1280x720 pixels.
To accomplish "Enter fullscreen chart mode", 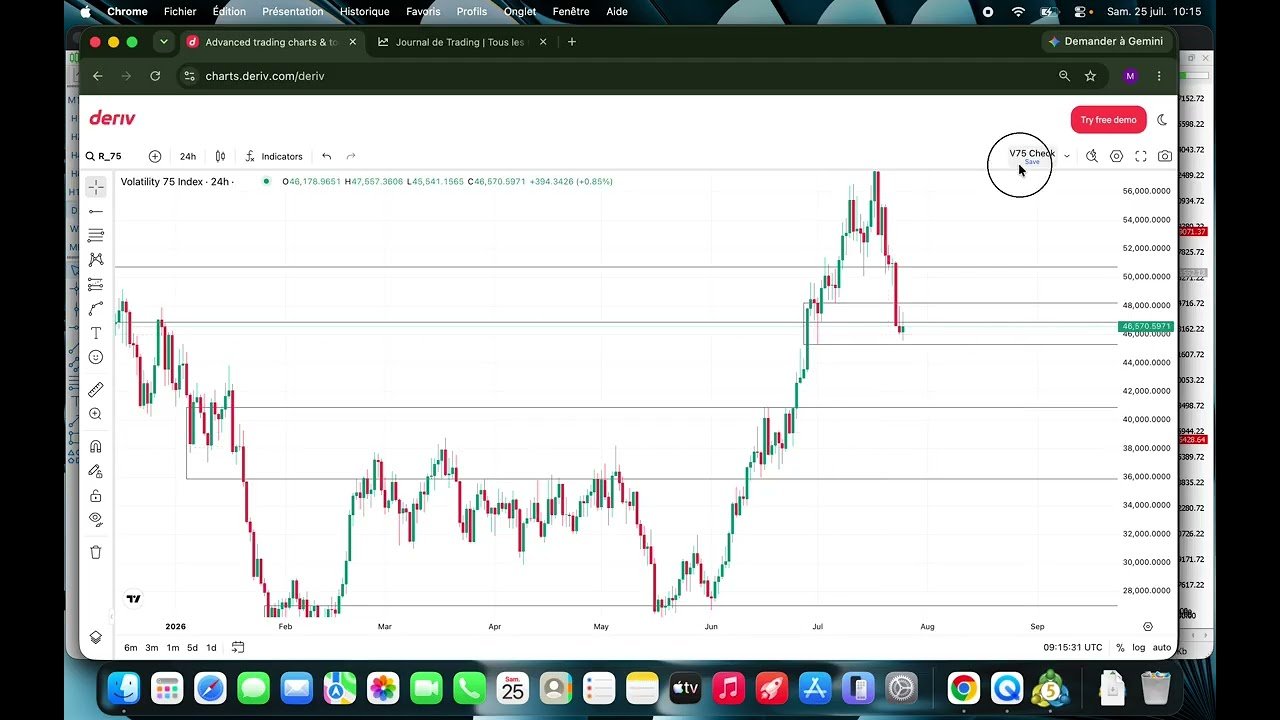I will [x=1140, y=156].
